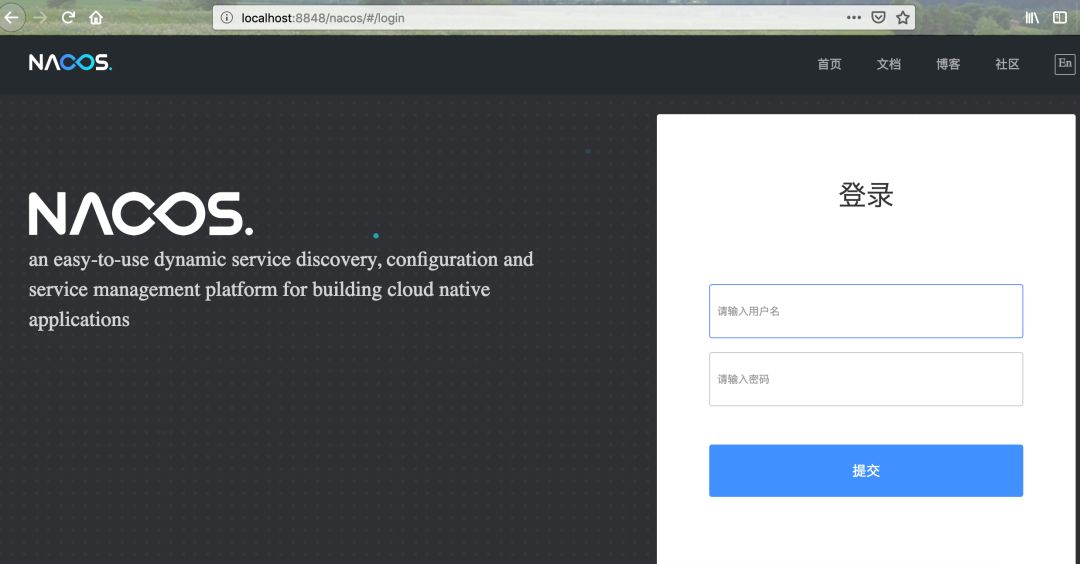This screenshot has width=1080, height=564.
Task: Go back with the browser back arrow
Action: coord(12,17)
